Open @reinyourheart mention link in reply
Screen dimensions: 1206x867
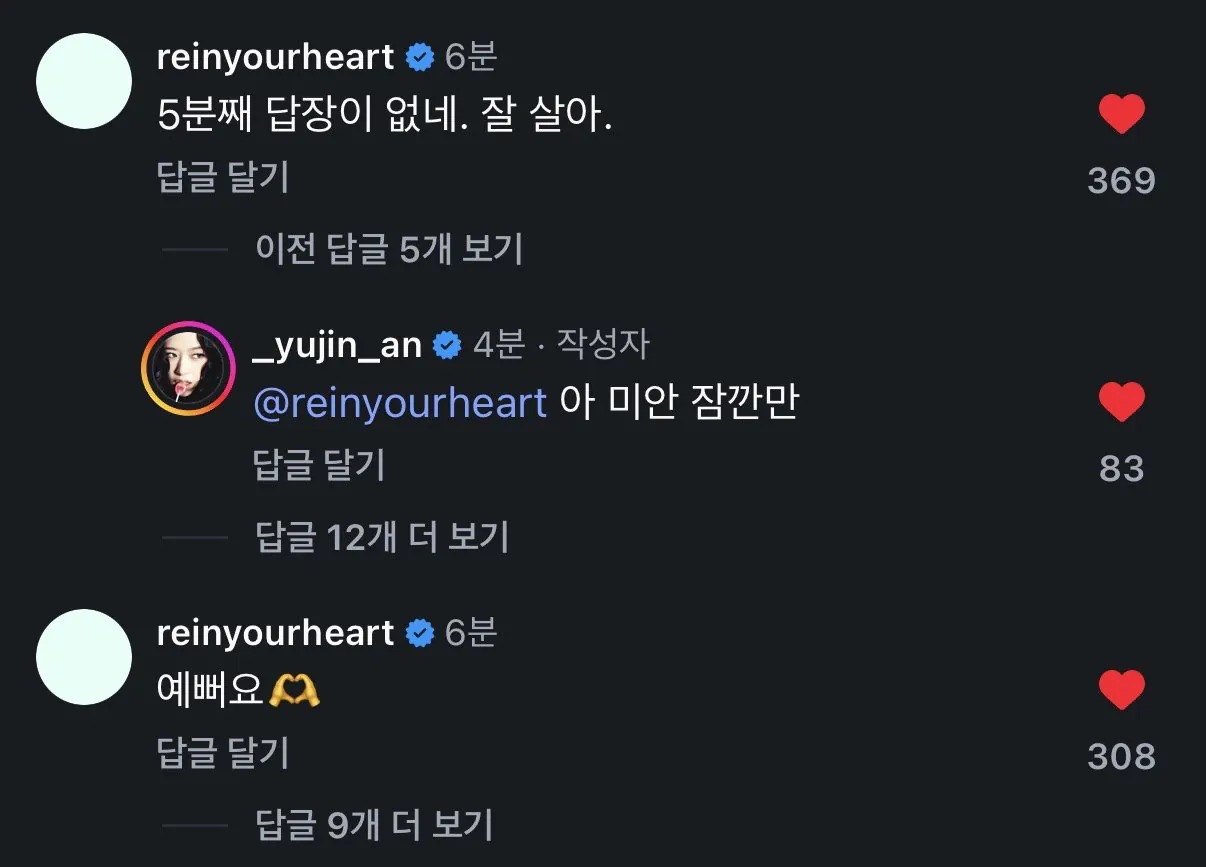[401, 403]
